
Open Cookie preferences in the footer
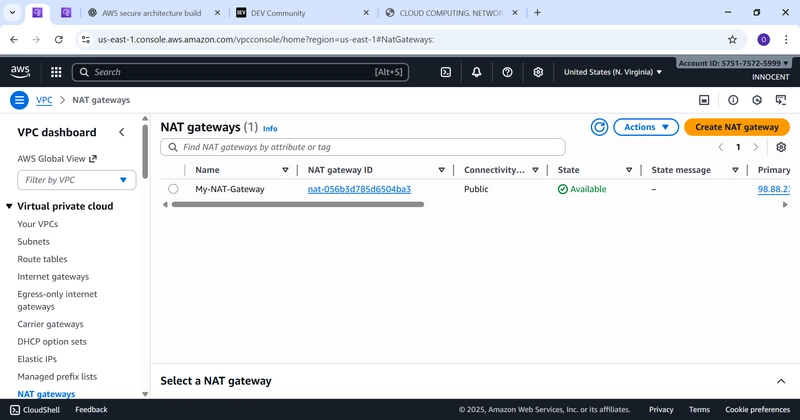(x=758, y=409)
